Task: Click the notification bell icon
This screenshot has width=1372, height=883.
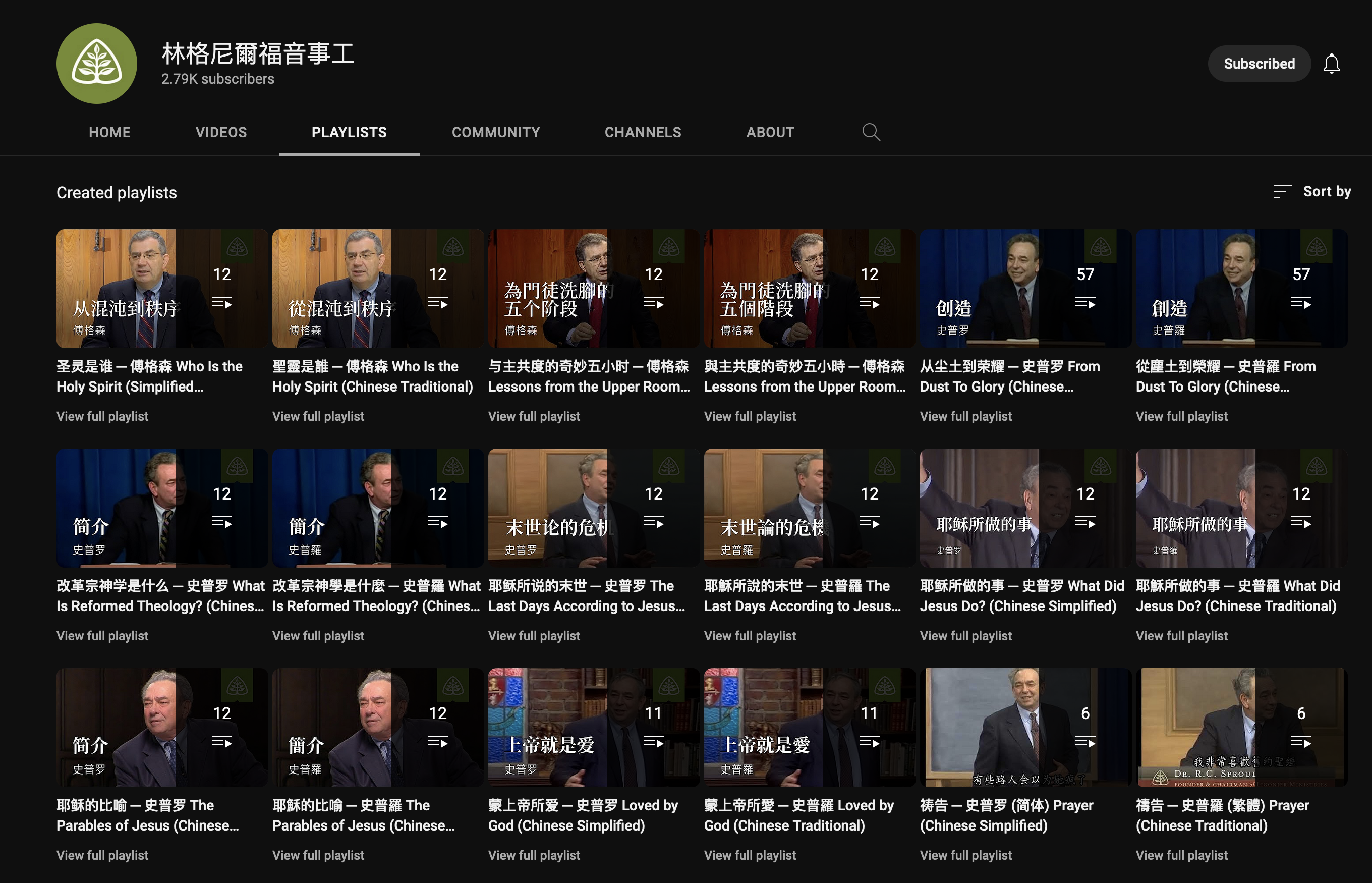Action: [1331, 64]
